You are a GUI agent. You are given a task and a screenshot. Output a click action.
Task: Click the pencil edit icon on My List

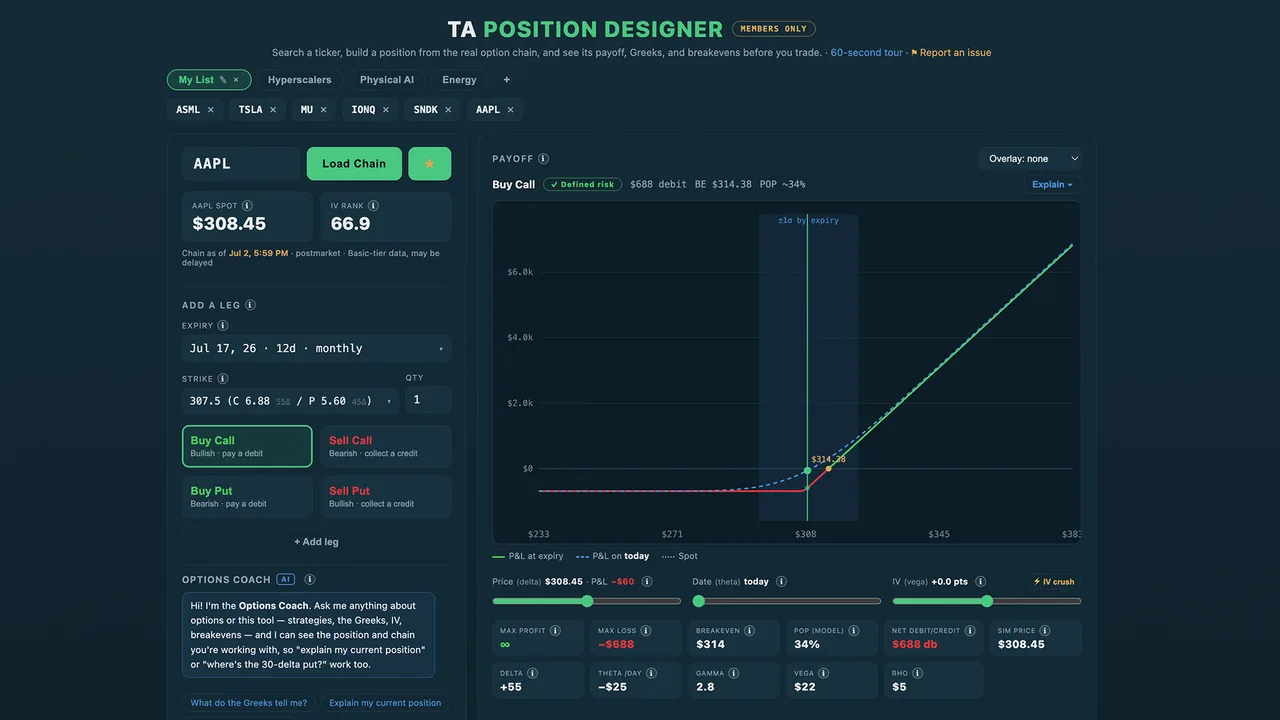point(223,80)
